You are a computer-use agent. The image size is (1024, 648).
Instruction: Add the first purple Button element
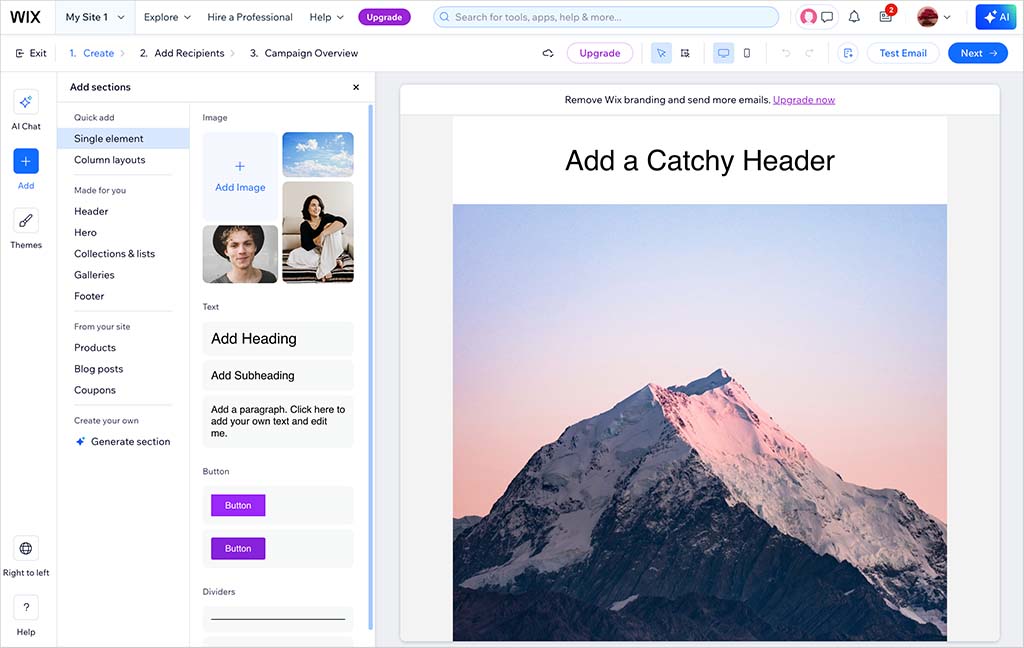click(x=238, y=506)
